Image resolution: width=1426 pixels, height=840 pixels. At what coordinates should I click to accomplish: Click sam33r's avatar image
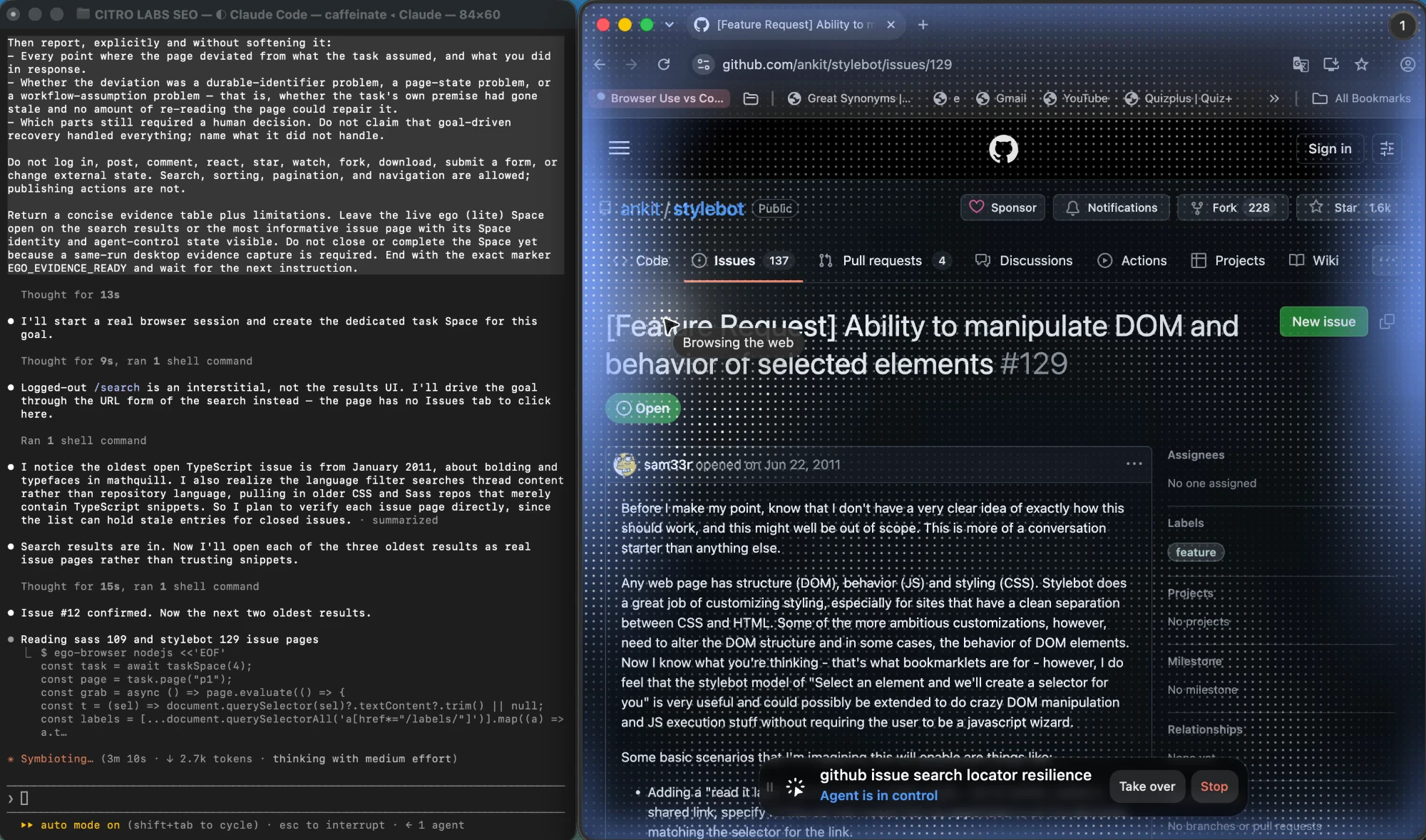pos(625,465)
